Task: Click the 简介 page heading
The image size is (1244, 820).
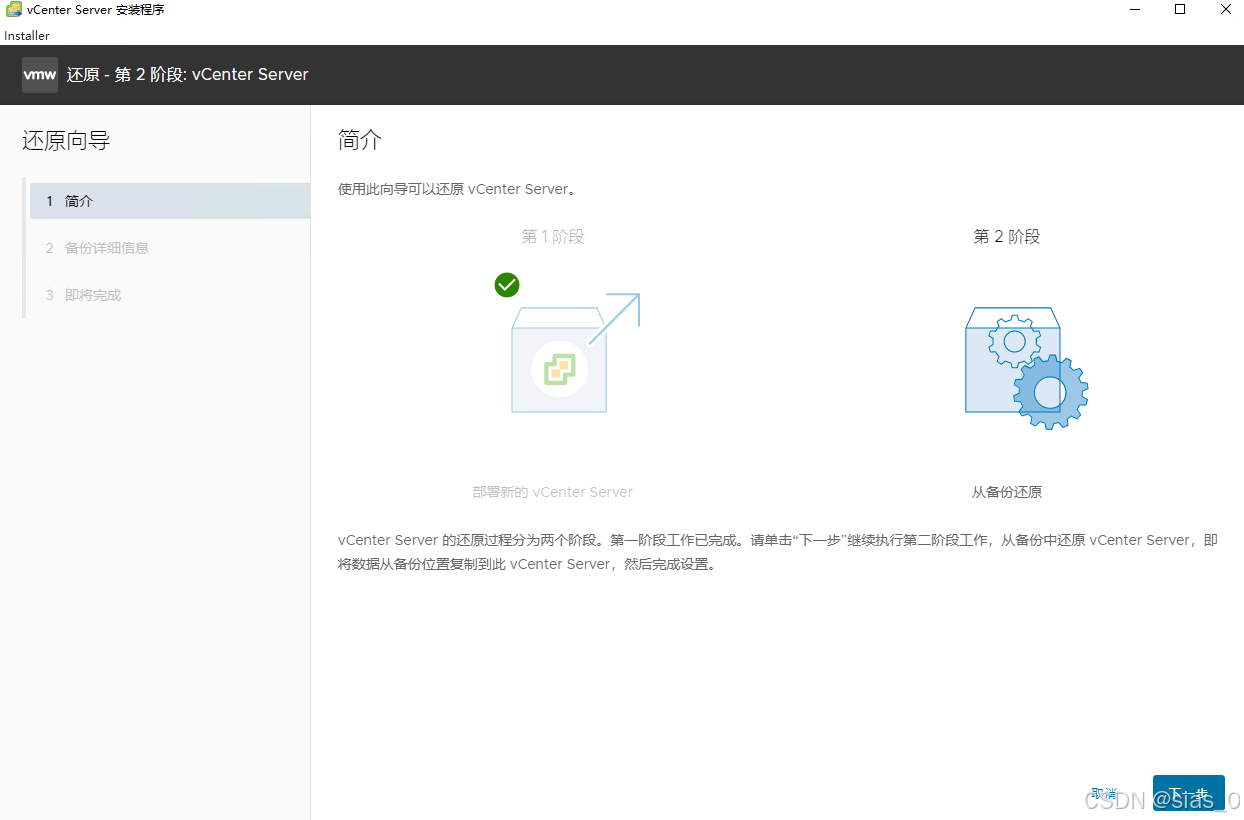Action: [x=360, y=140]
